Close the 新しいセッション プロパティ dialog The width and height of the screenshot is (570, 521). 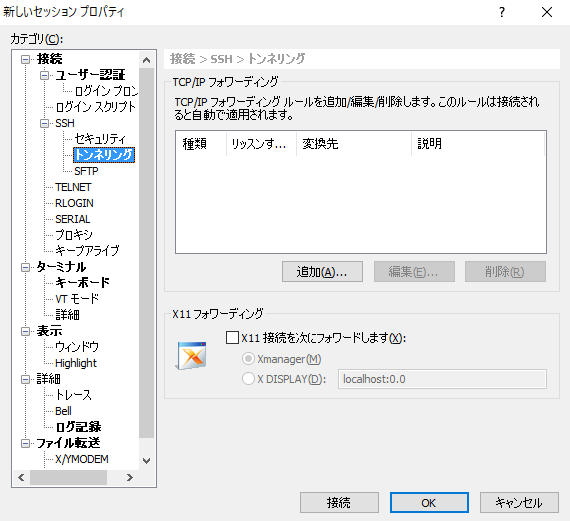tap(547, 12)
